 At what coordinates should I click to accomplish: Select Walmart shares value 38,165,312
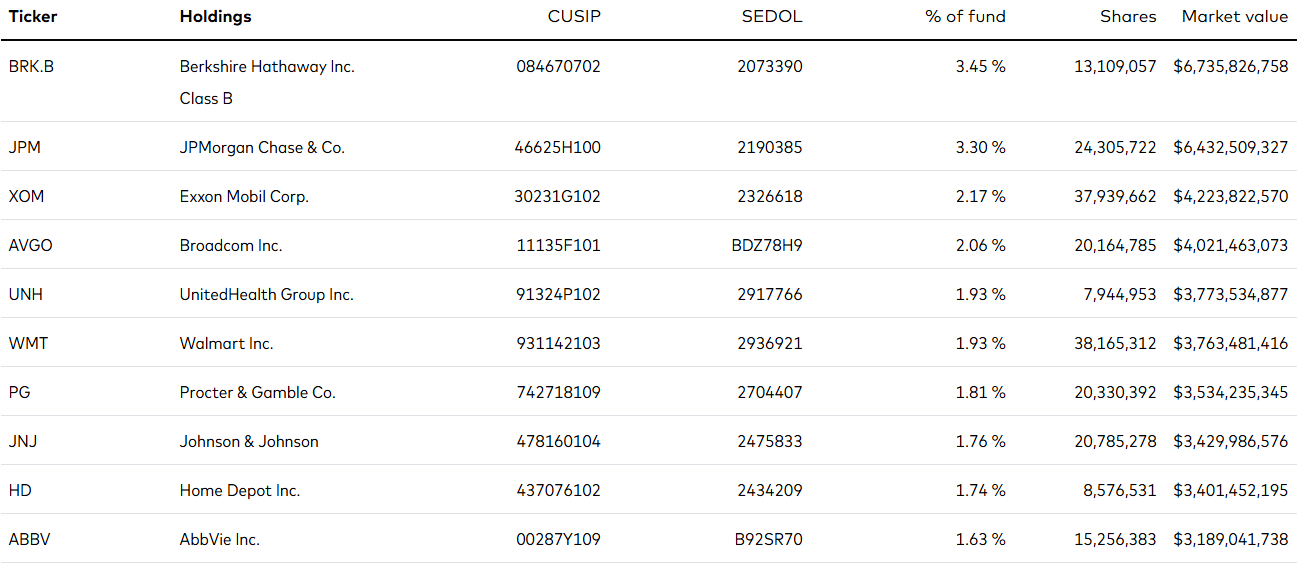[x=1115, y=344]
